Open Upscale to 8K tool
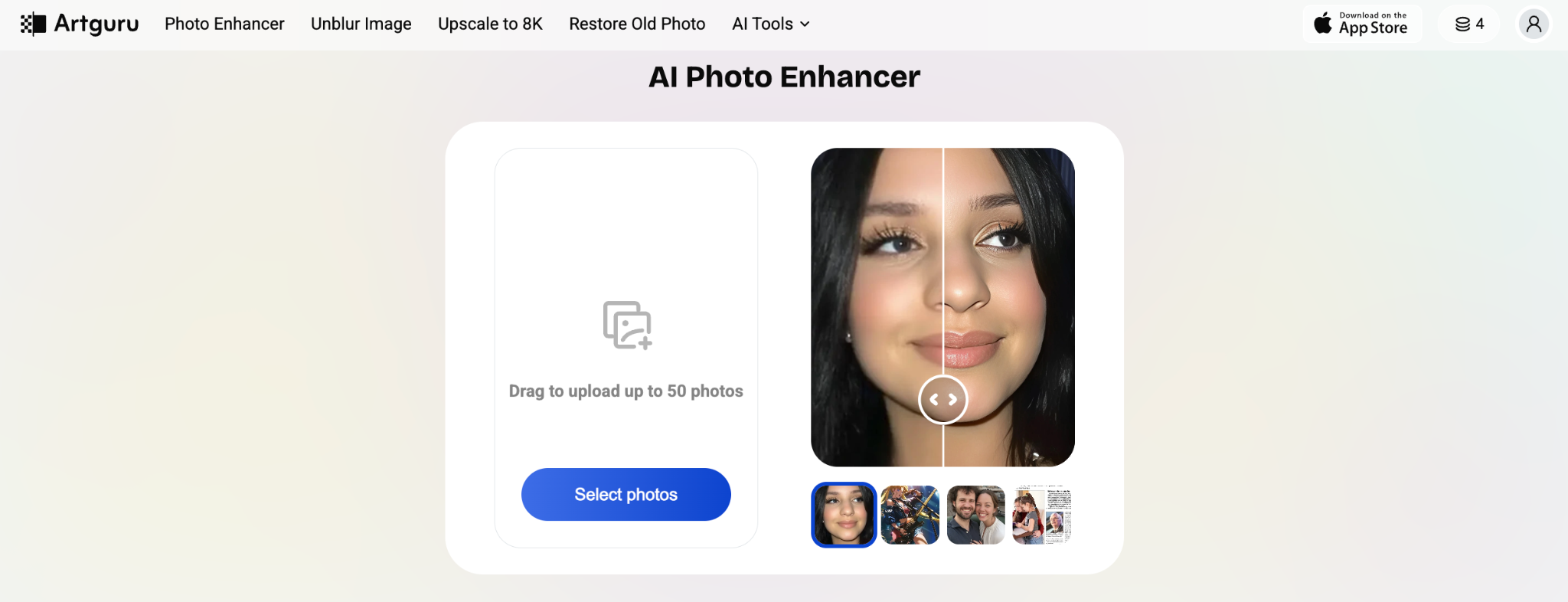This screenshot has width=1568, height=602. [490, 24]
